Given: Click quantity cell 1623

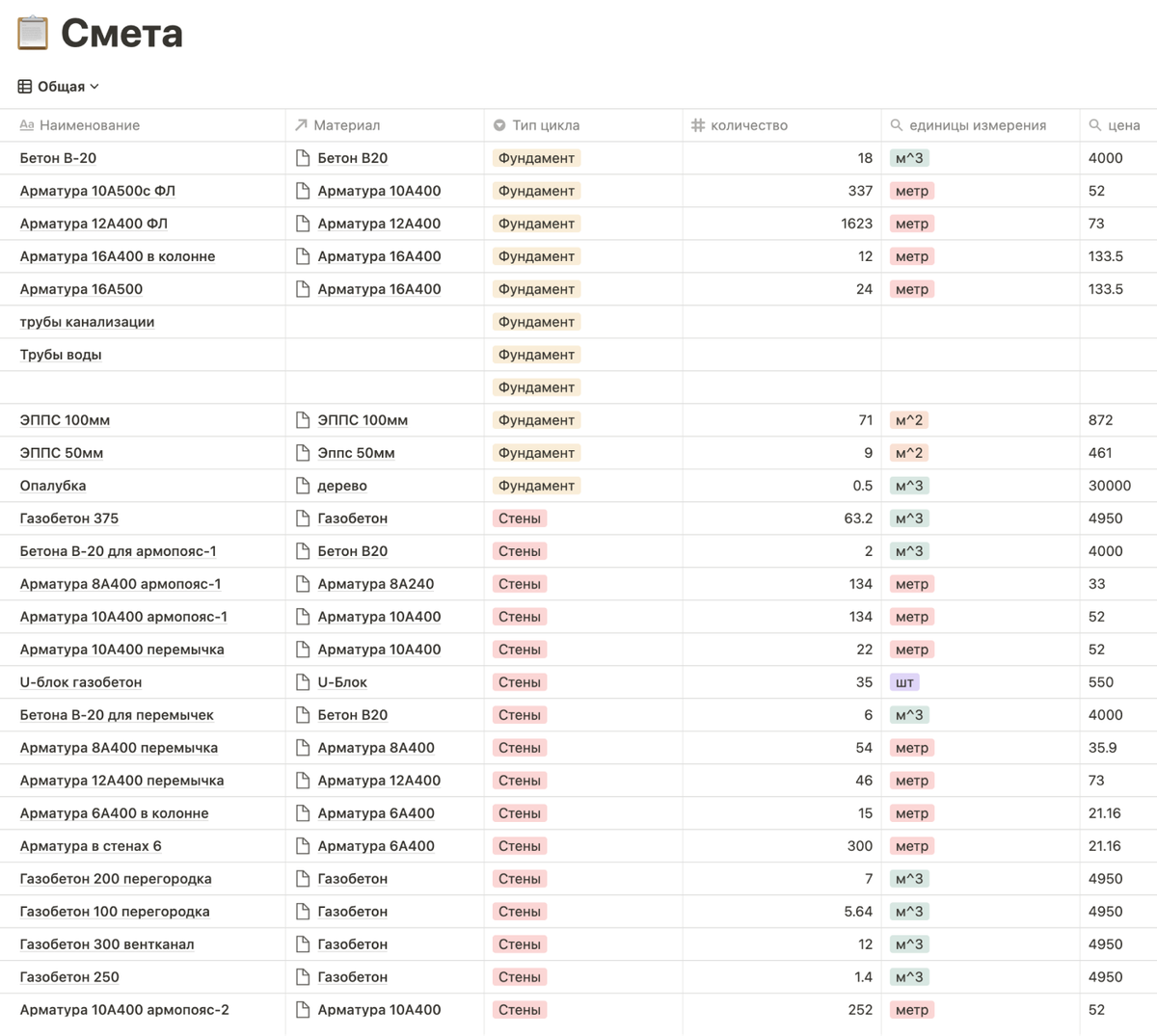Looking at the screenshot, I should tap(782, 224).
